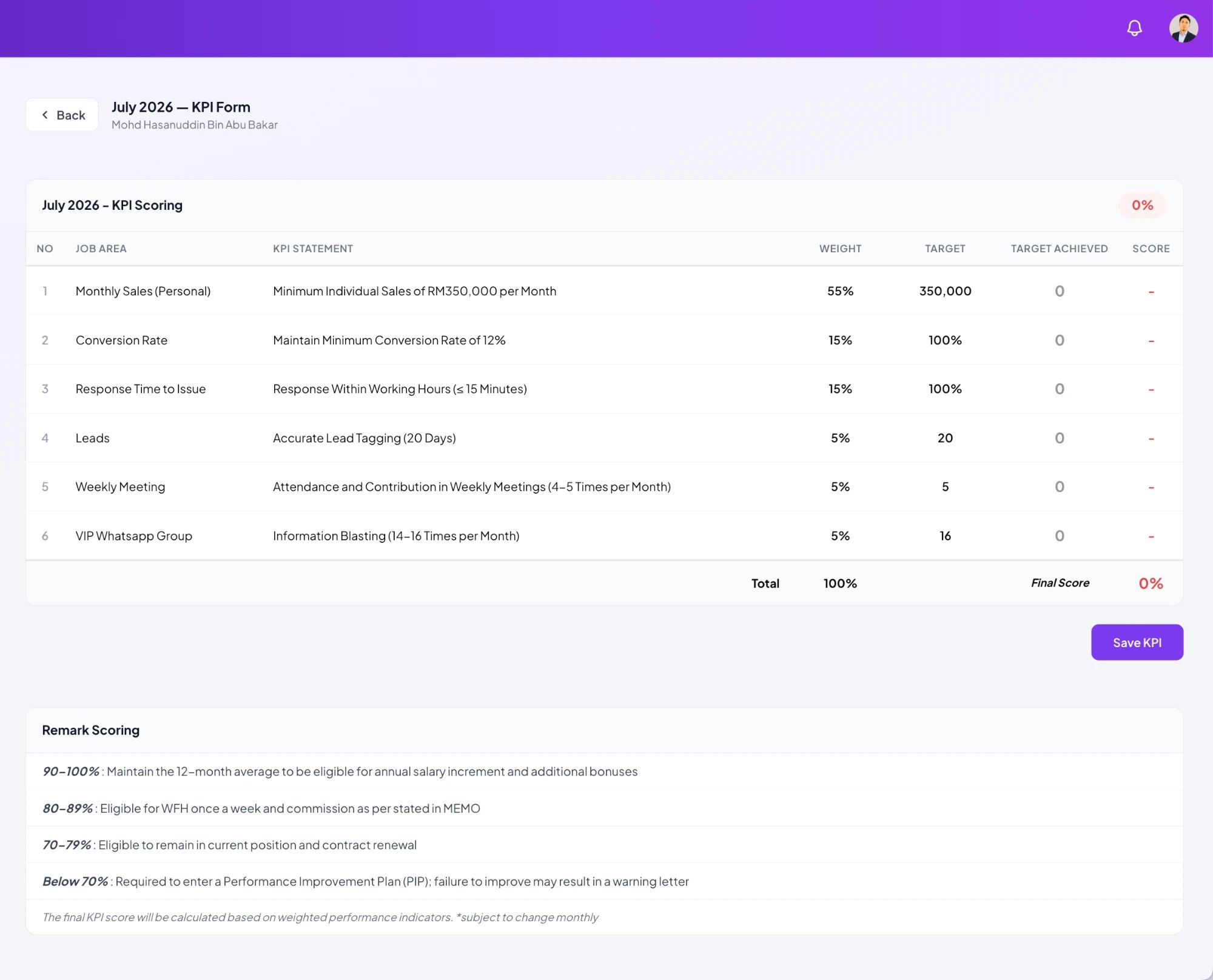This screenshot has width=1213, height=980.
Task: Open the notifications bell
Action: click(x=1134, y=29)
